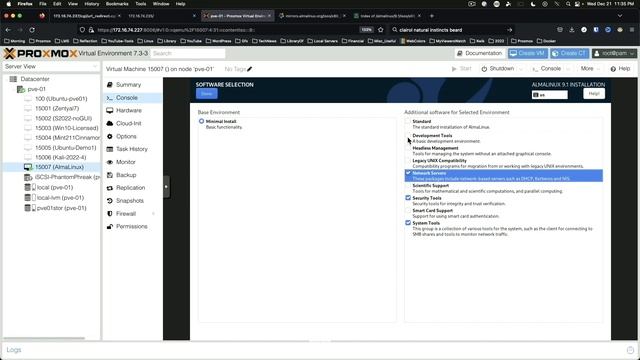This screenshot has height=360, width=640.
Task: Click the Shutdown button
Action: coord(498,69)
